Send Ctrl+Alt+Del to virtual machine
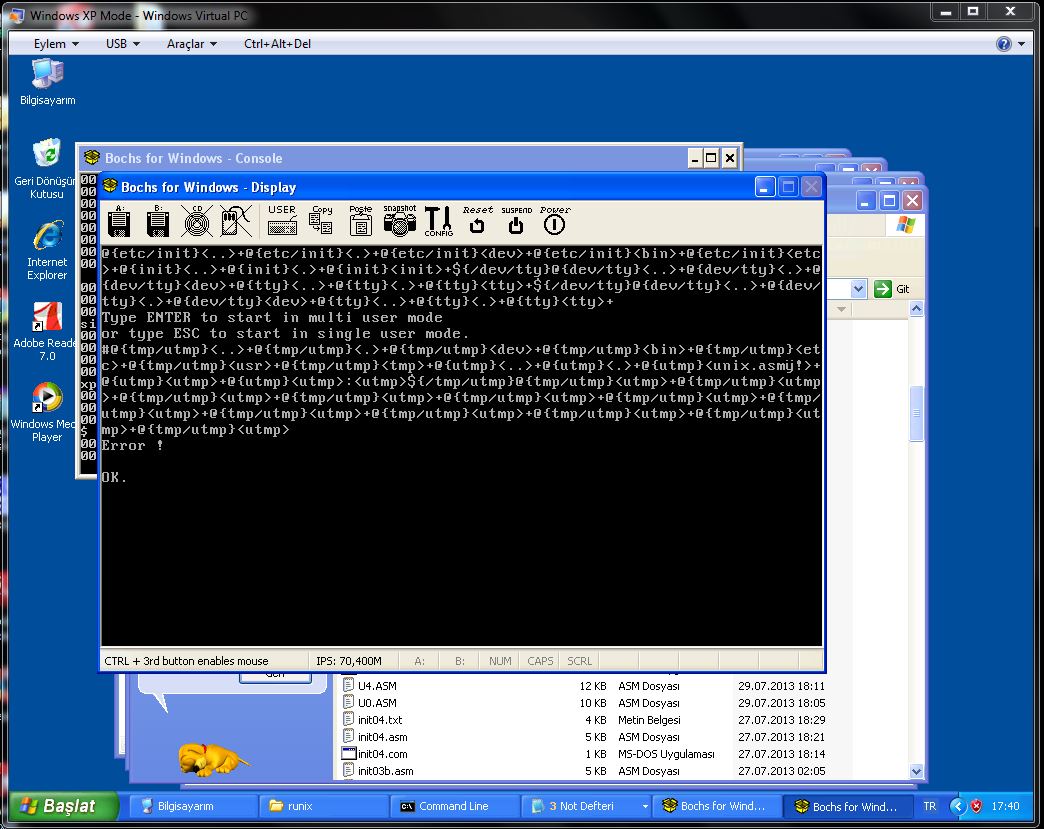This screenshot has height=829, width=1044. (x=277, y=44)
